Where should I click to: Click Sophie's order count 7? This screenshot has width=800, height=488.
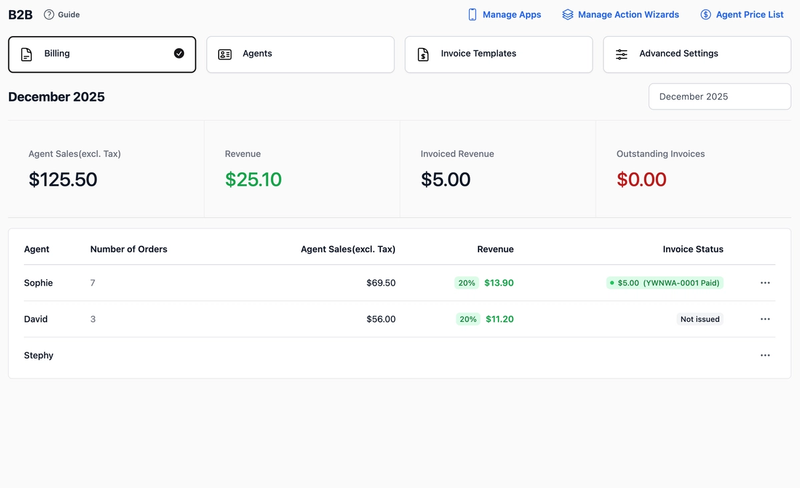point(93,283)
